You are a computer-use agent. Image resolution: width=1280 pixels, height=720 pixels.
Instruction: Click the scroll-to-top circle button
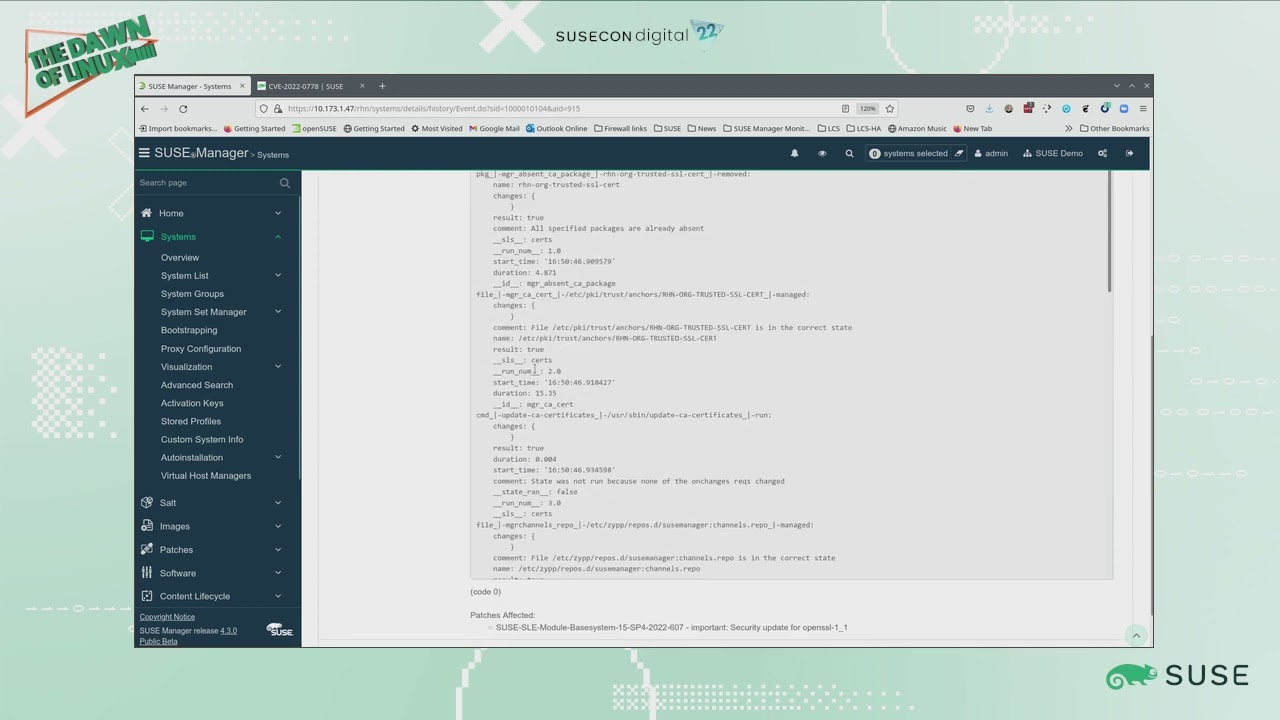point(1136,635)
